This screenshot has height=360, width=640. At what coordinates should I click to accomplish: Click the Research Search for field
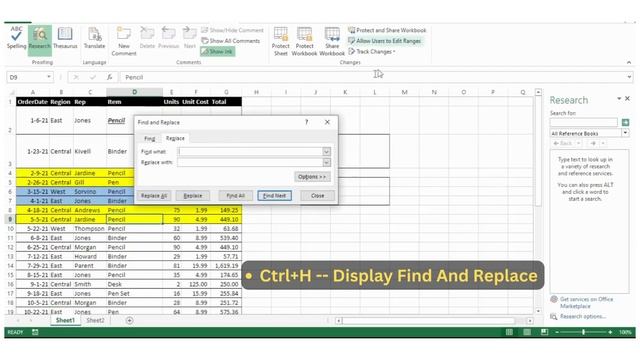coord(584,122)
